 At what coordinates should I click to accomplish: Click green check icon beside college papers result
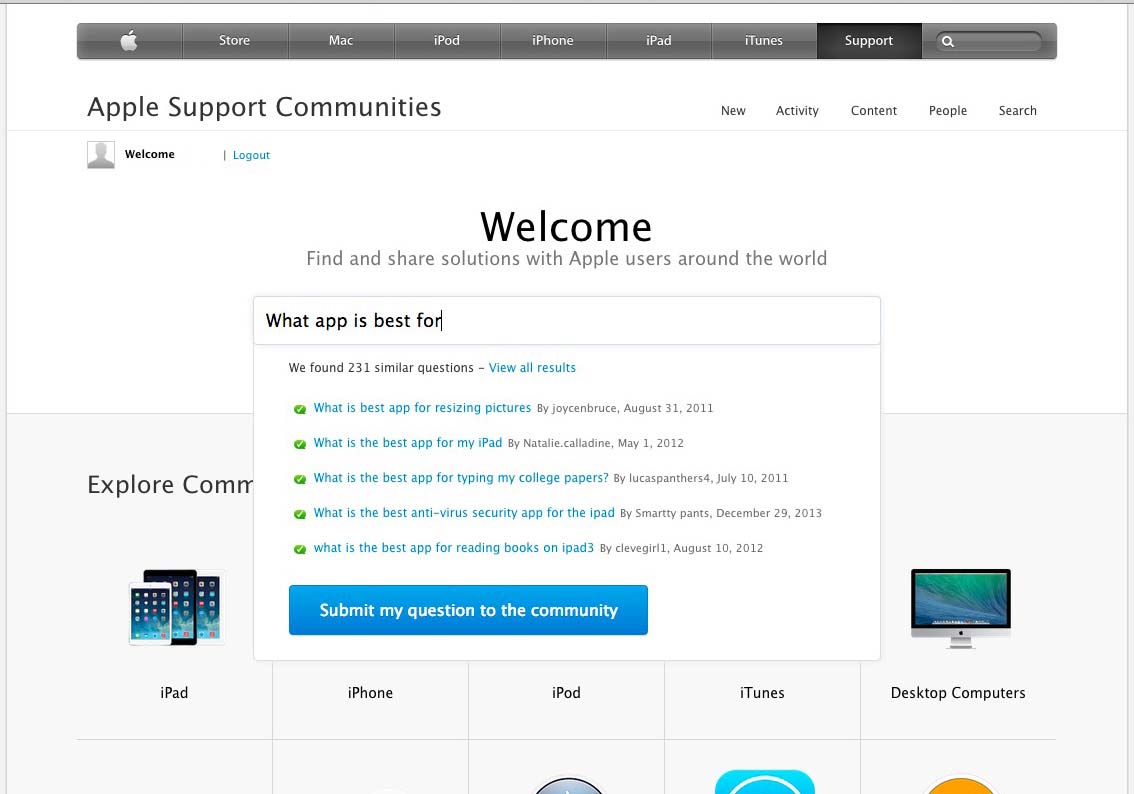pyautogui.click(x=299, y=479)
